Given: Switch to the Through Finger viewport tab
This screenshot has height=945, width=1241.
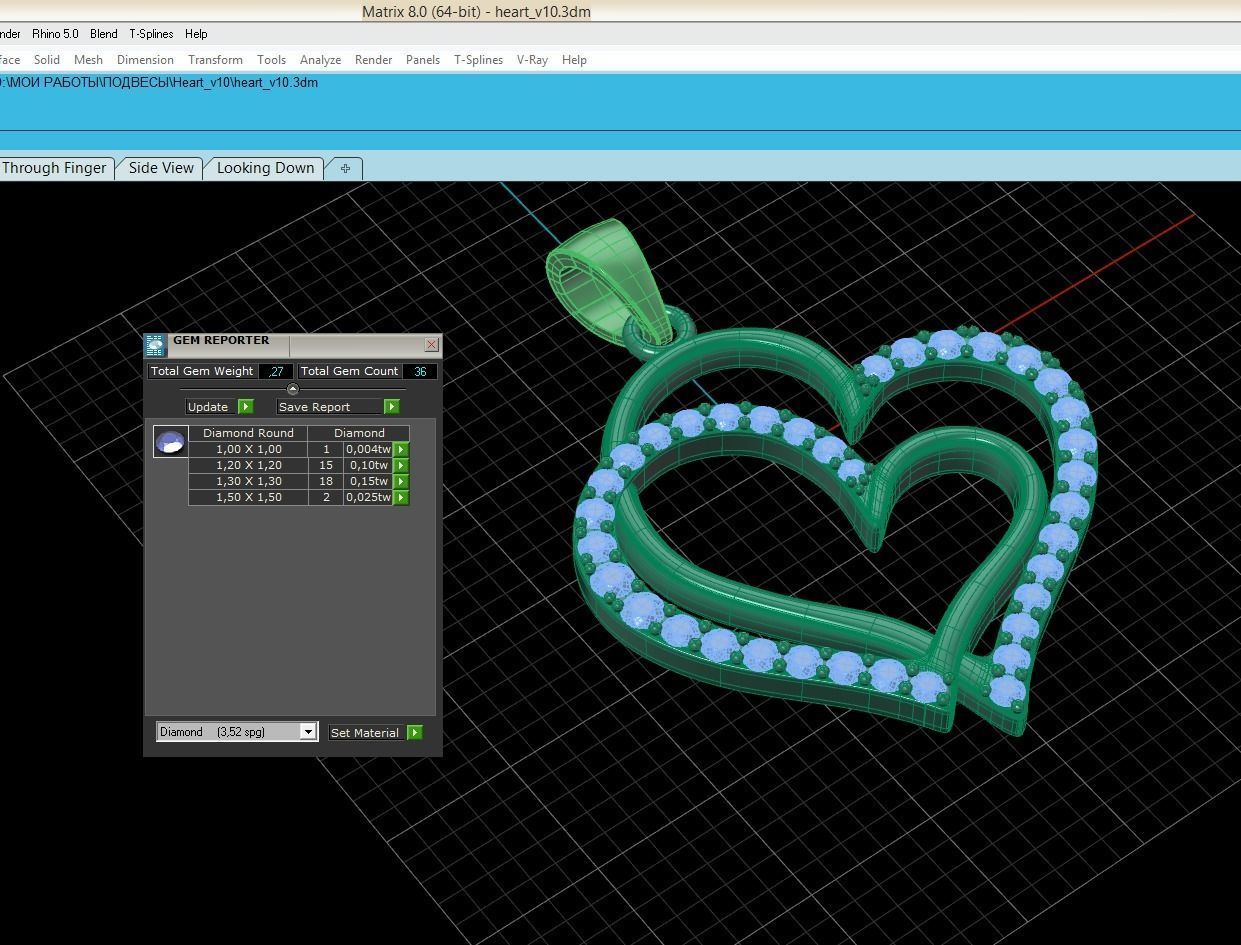Looking at the screenshot, I should pos(54,168).
